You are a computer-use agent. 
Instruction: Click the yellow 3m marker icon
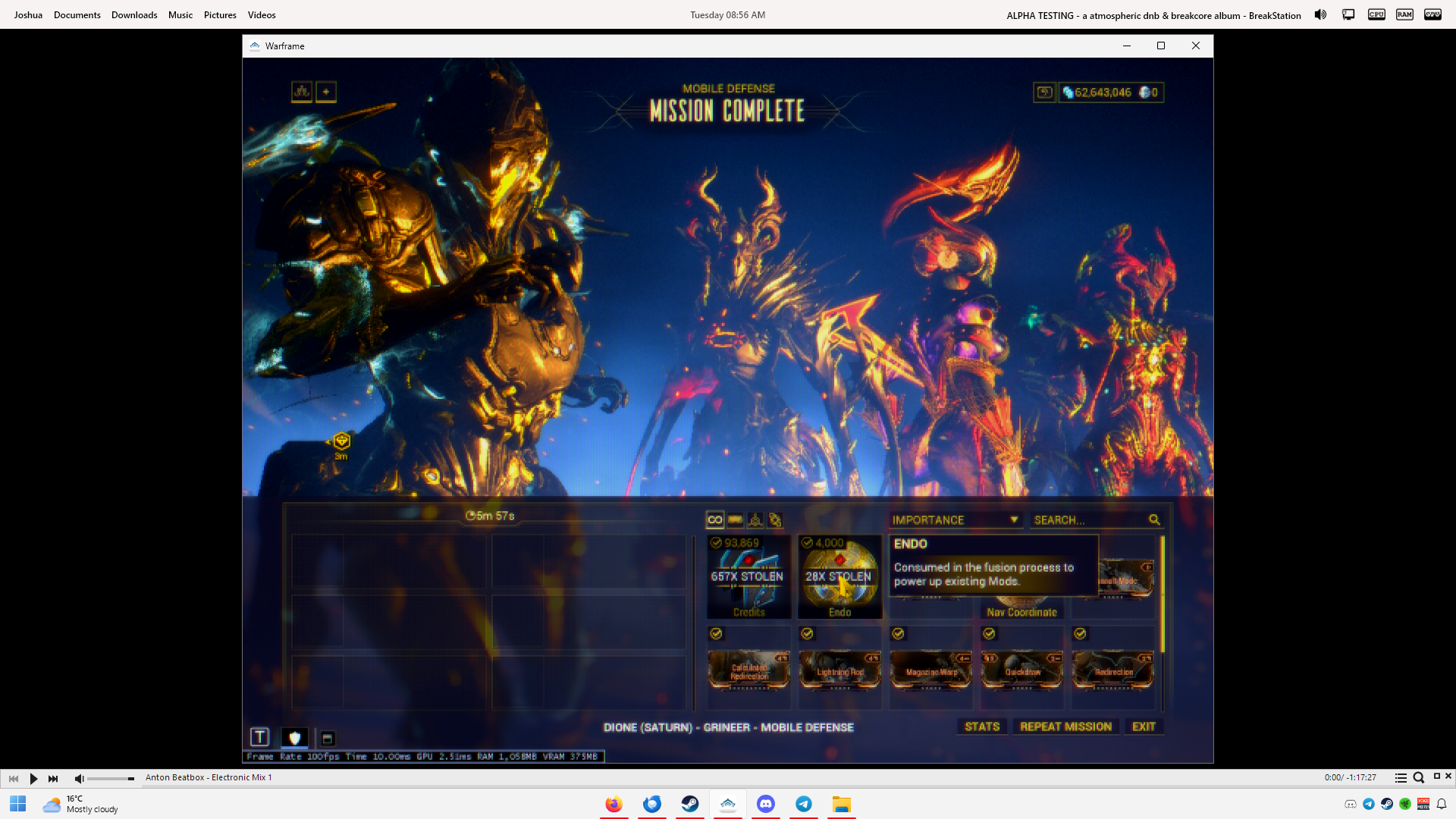pyautogui.click(x=342, y=441)
